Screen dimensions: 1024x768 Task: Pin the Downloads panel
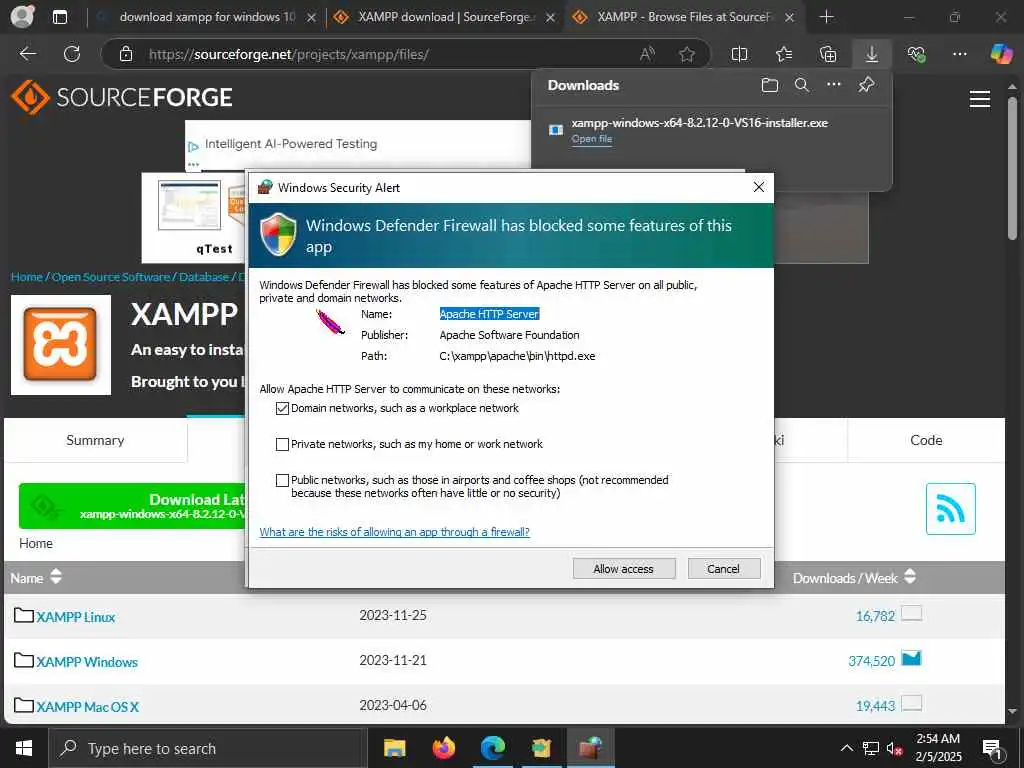click(867, 85)
